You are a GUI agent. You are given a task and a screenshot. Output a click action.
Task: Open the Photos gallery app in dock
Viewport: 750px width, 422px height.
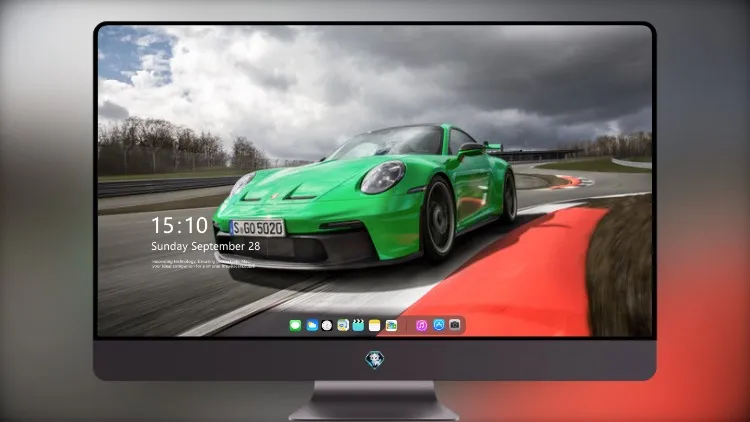pyautogui.click(x=391, y=326)
